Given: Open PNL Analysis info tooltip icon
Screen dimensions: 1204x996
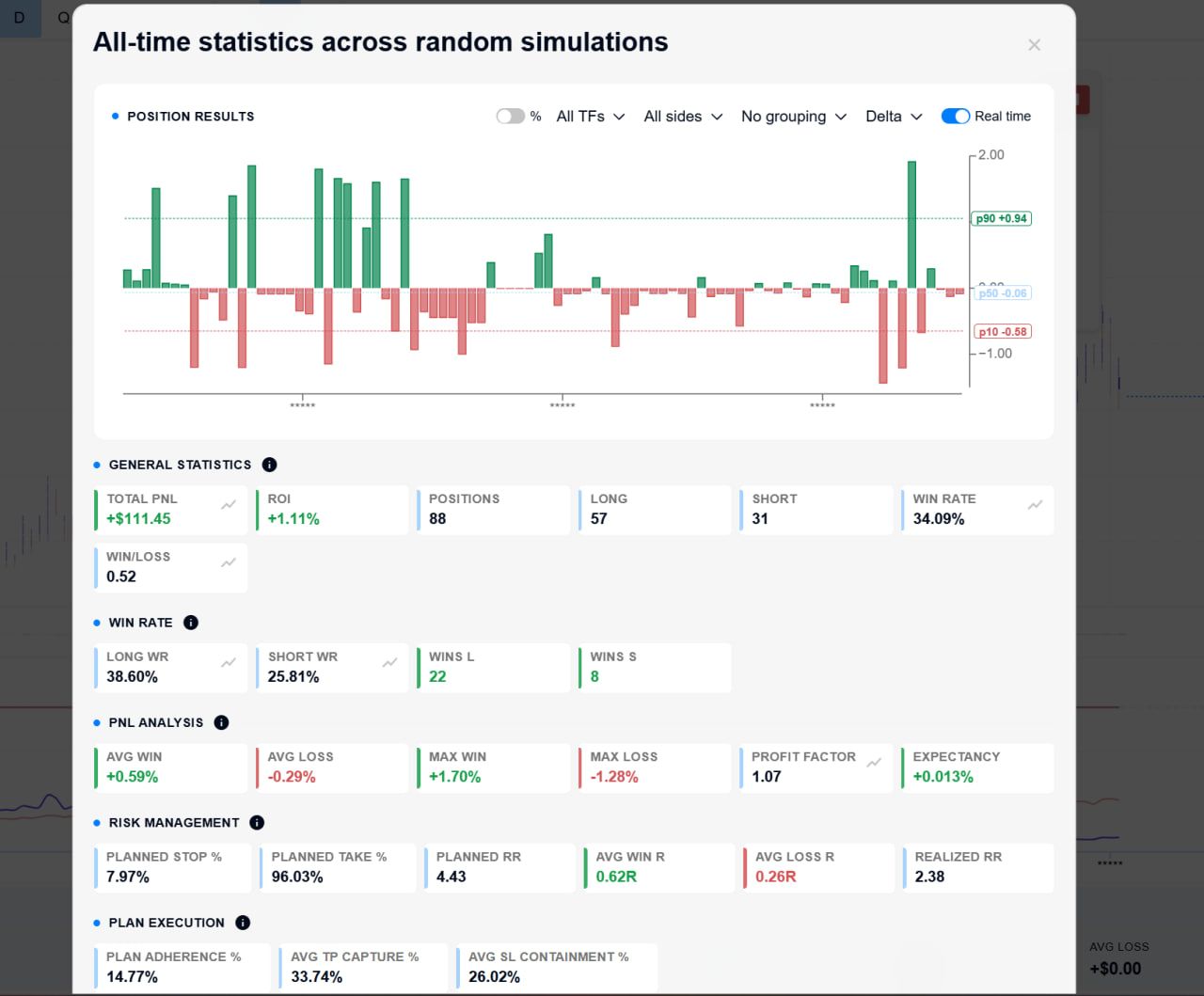Looking at the screenshot, I should (221, 722).
